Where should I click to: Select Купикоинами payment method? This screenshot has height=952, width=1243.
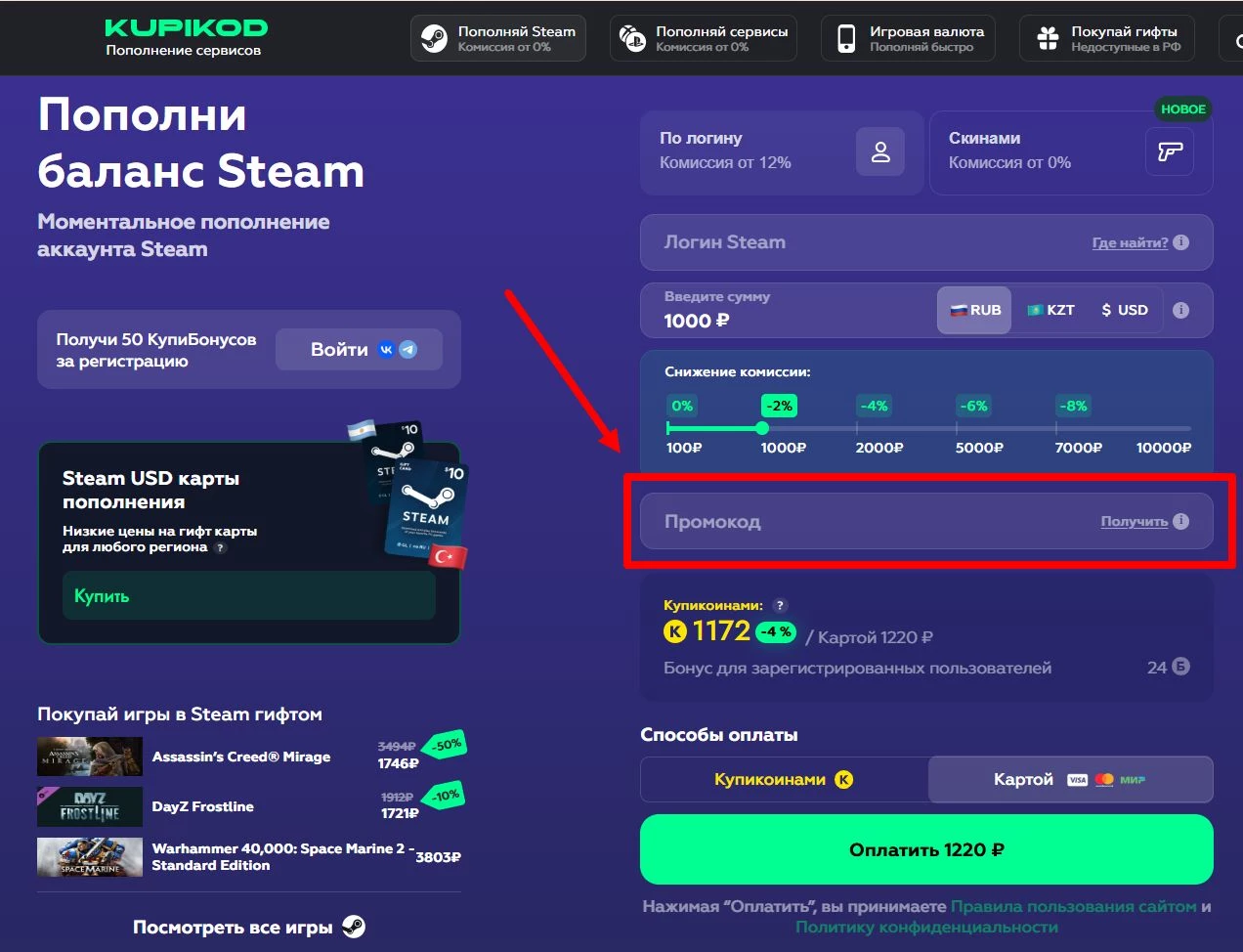(x=784, y=779)
